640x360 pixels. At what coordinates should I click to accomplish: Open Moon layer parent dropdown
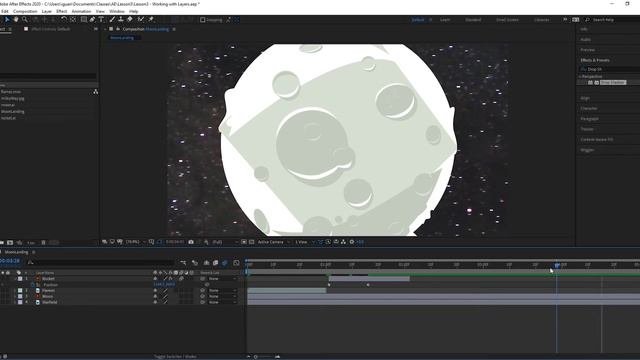(x=222, y=296)
